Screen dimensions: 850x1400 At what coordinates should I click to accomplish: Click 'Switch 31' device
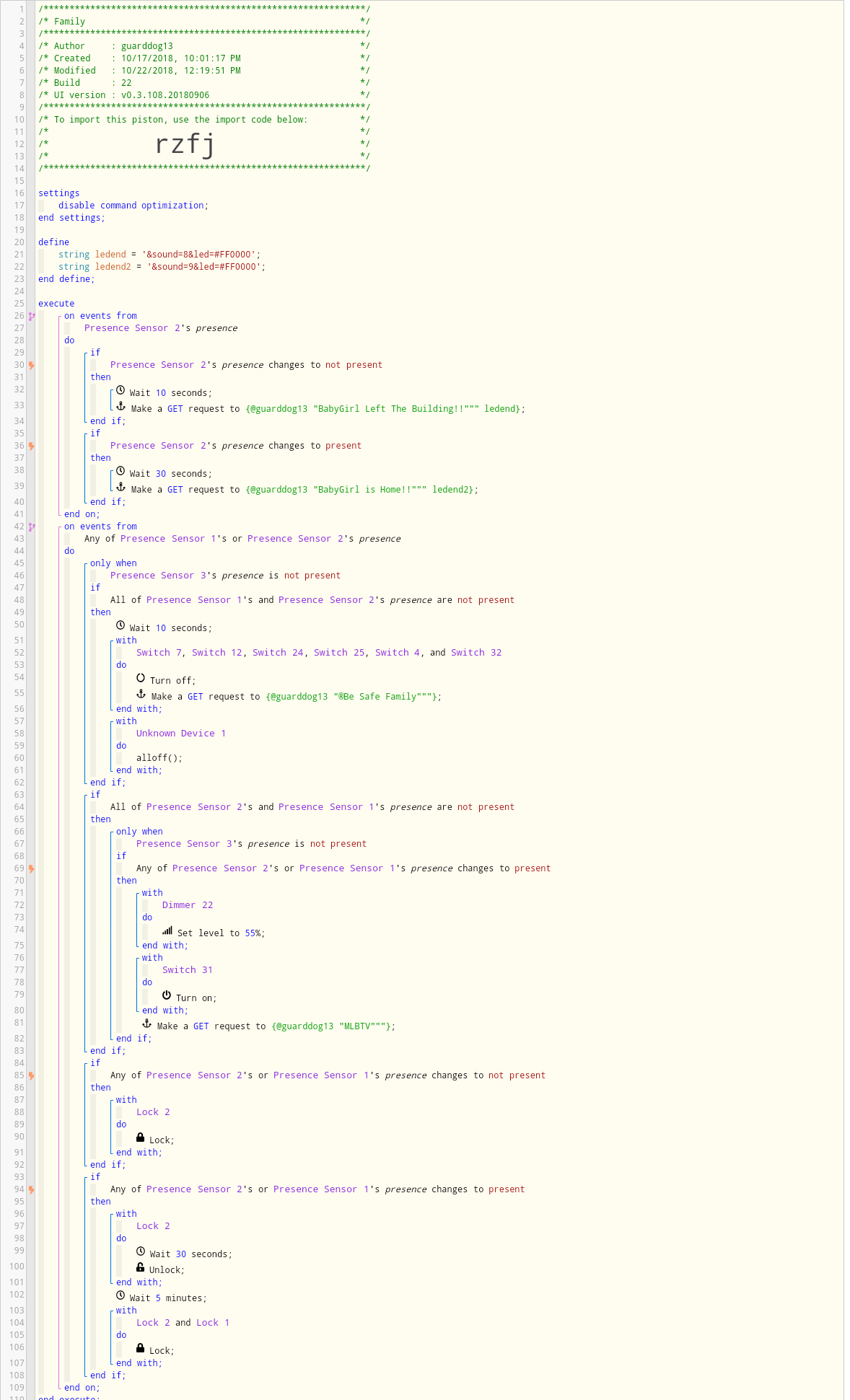(188, 970)
